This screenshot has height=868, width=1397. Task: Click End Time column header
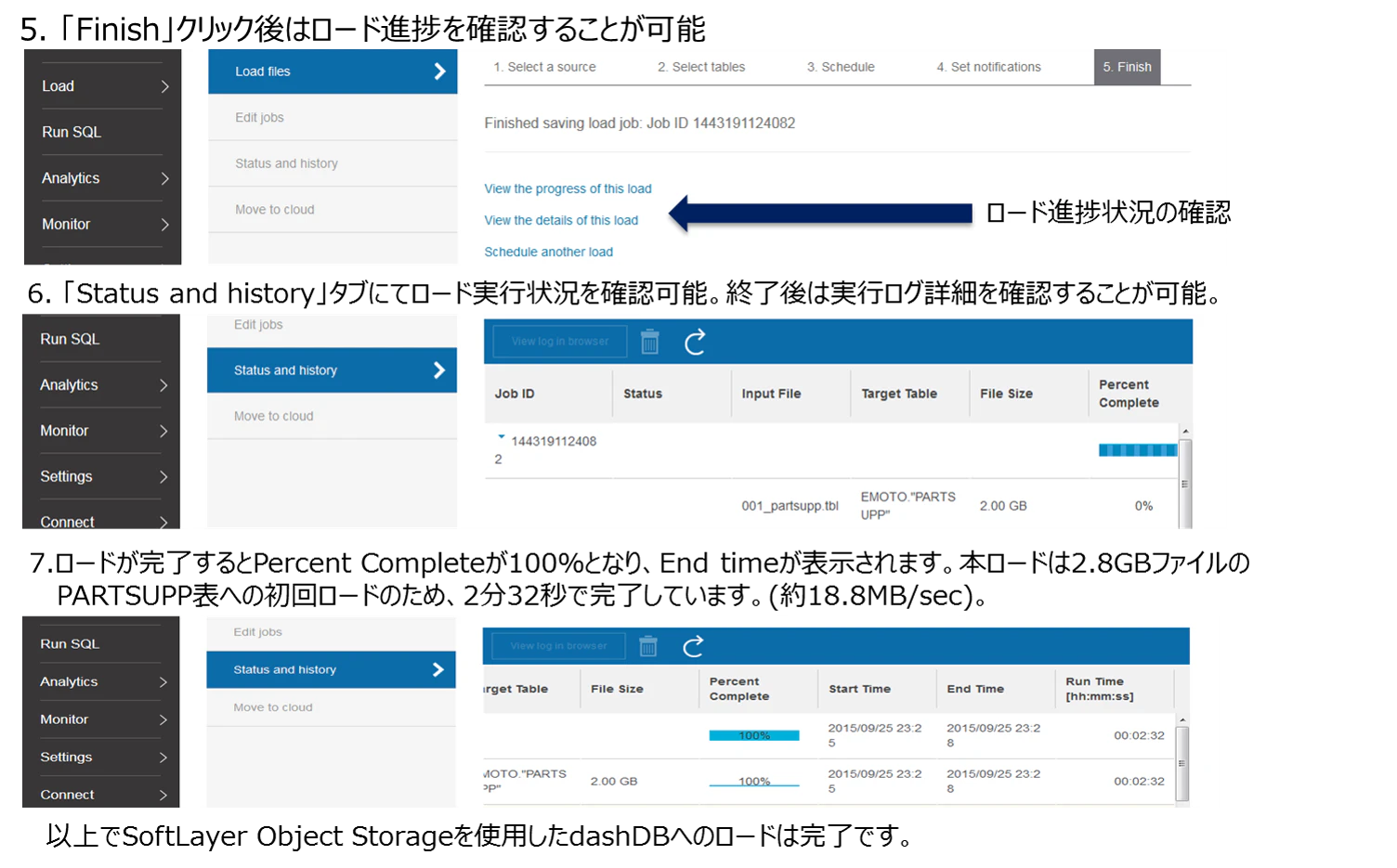point(996,689)
